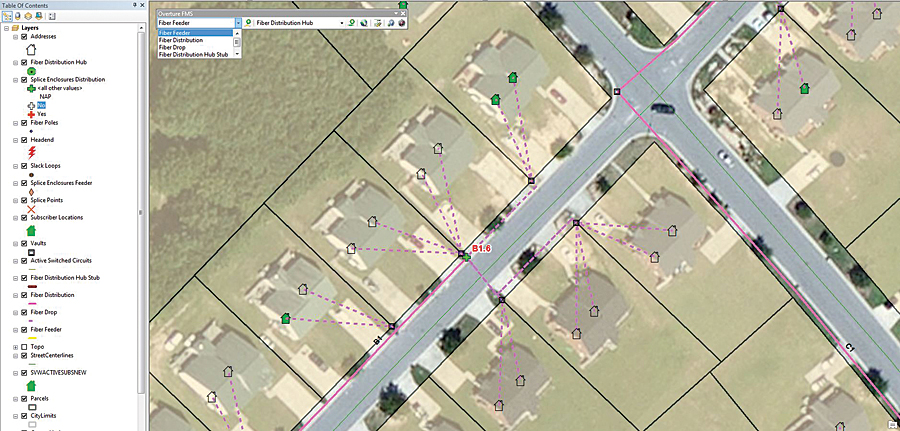Pin the Table Of Contents panel
Viewport: 900px width, 431px height.
134,5
